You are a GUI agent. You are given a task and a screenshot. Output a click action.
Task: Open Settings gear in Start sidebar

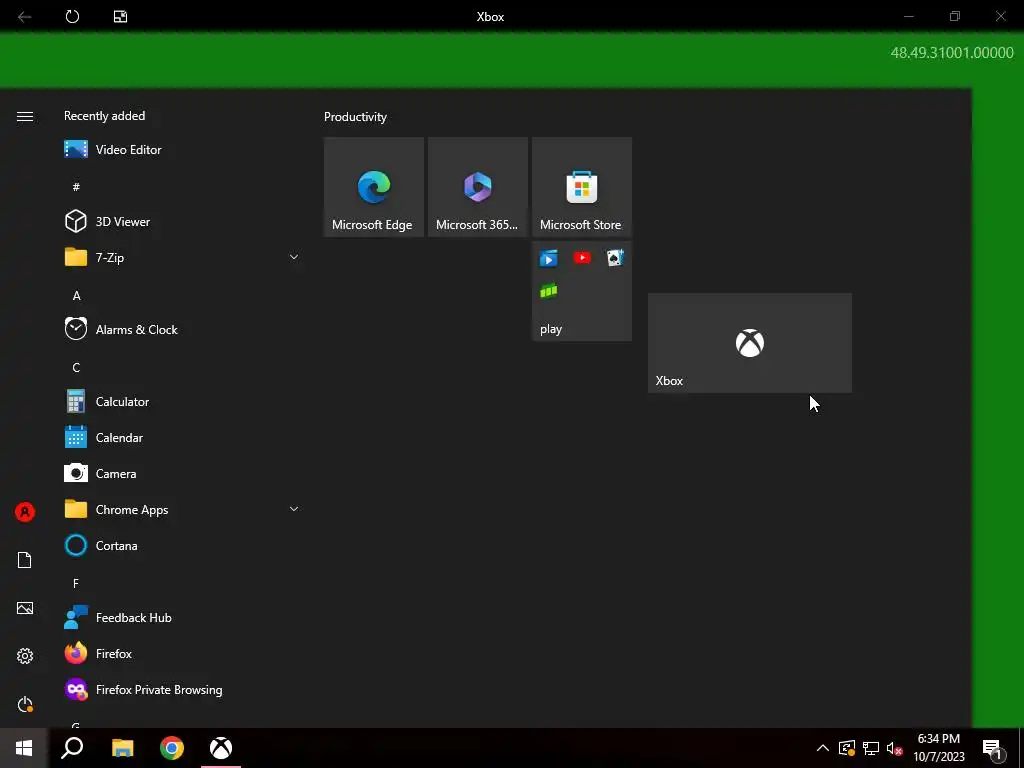pyautogui.click(x=25, y=656)
